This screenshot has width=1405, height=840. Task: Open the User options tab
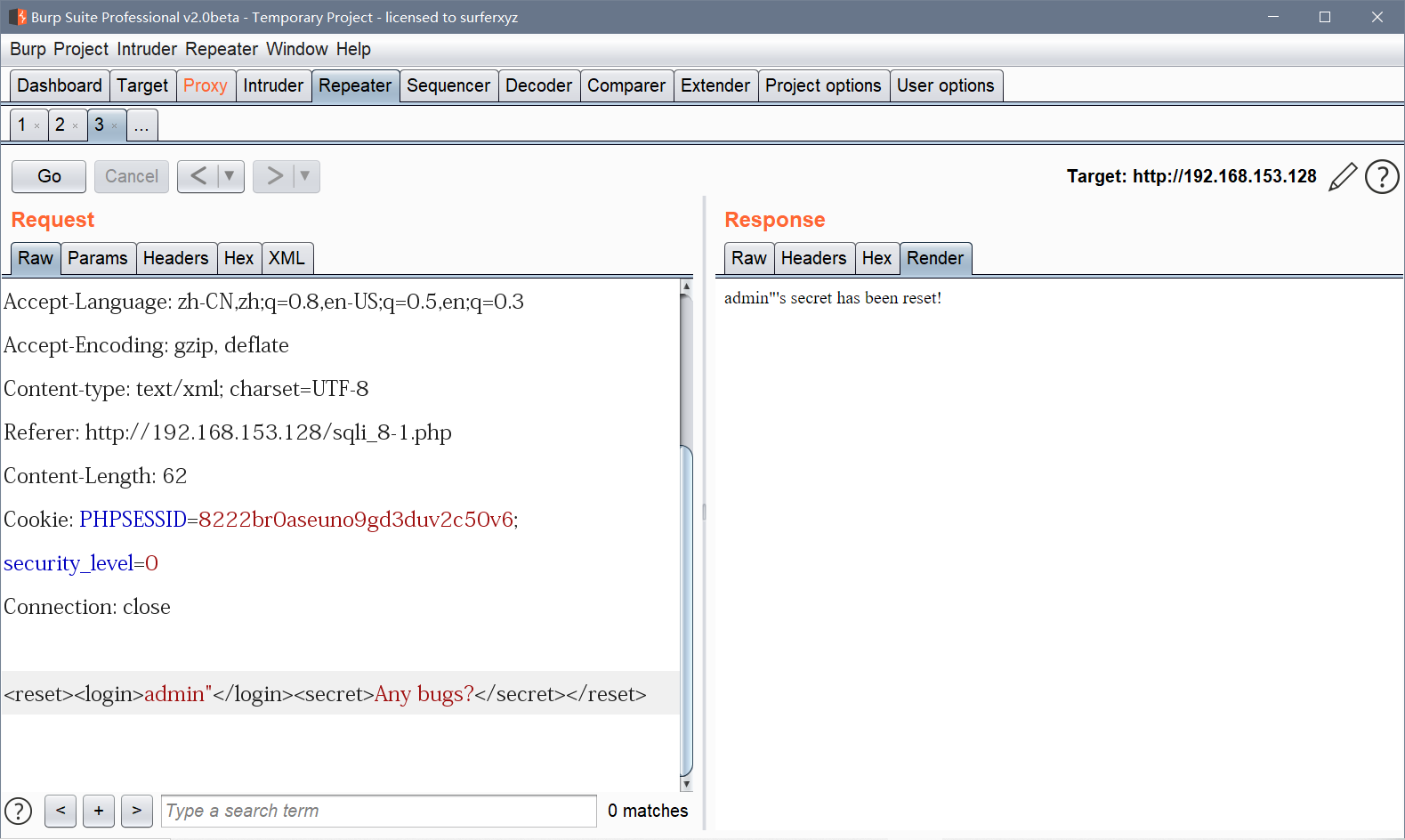point(946,85)
